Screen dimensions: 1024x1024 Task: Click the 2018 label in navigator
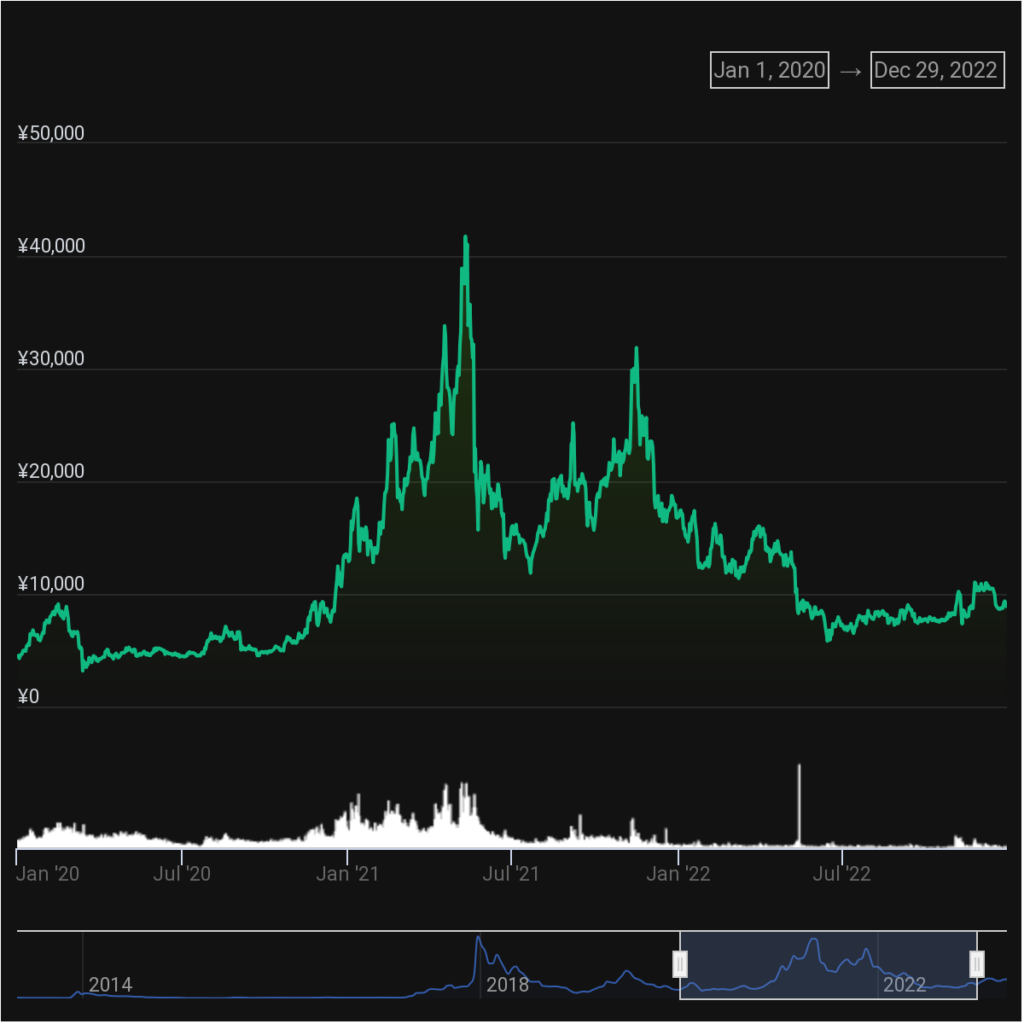pos(507,985)
